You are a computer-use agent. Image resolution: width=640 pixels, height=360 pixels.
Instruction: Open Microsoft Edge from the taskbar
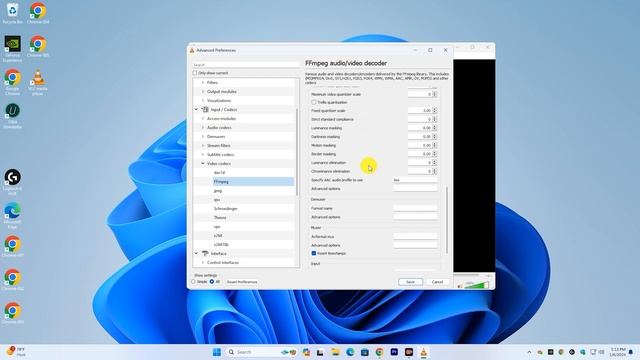coord(350,352)
